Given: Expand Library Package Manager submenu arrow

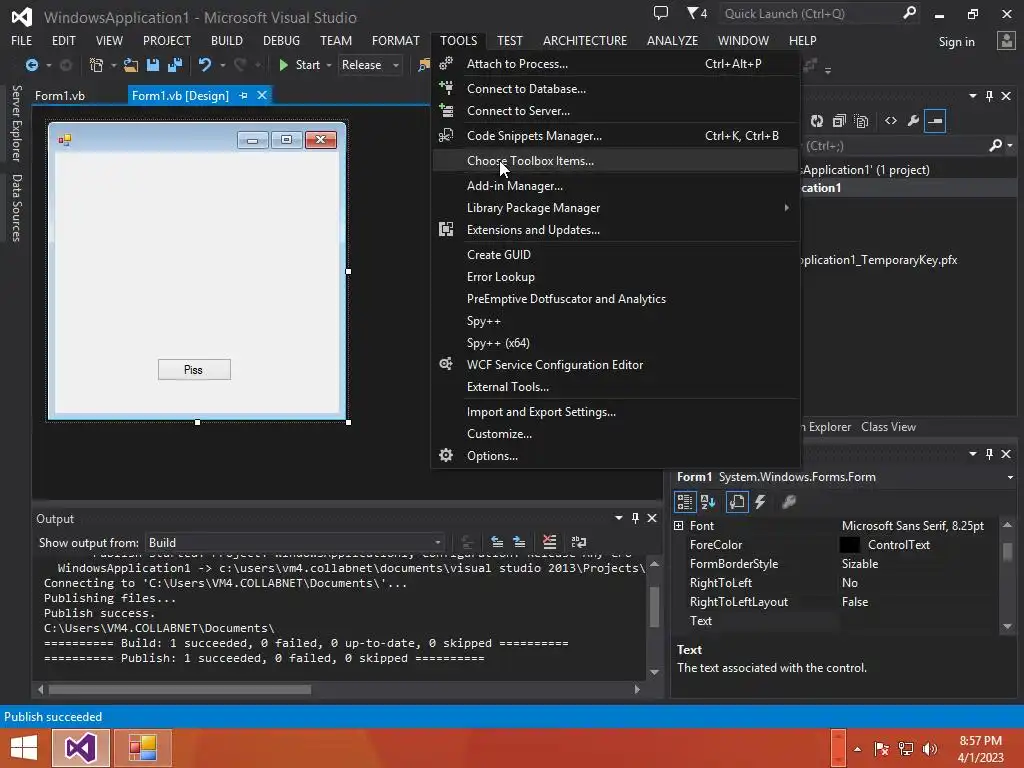Looking at the screenshot, I should (786, 208).
